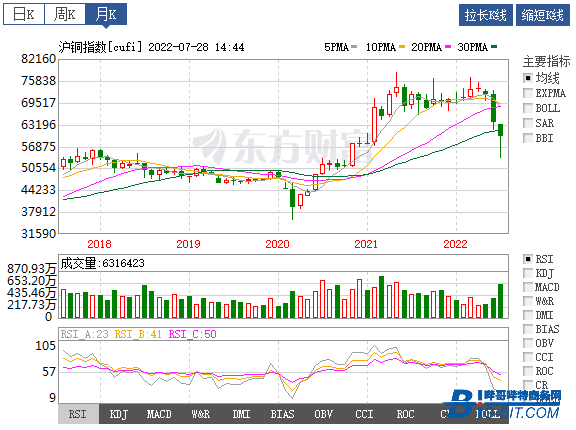This screenshot has height=430, width=576.
Task: Select the RSI tab in the bottom bar
Action: point(78,414)
